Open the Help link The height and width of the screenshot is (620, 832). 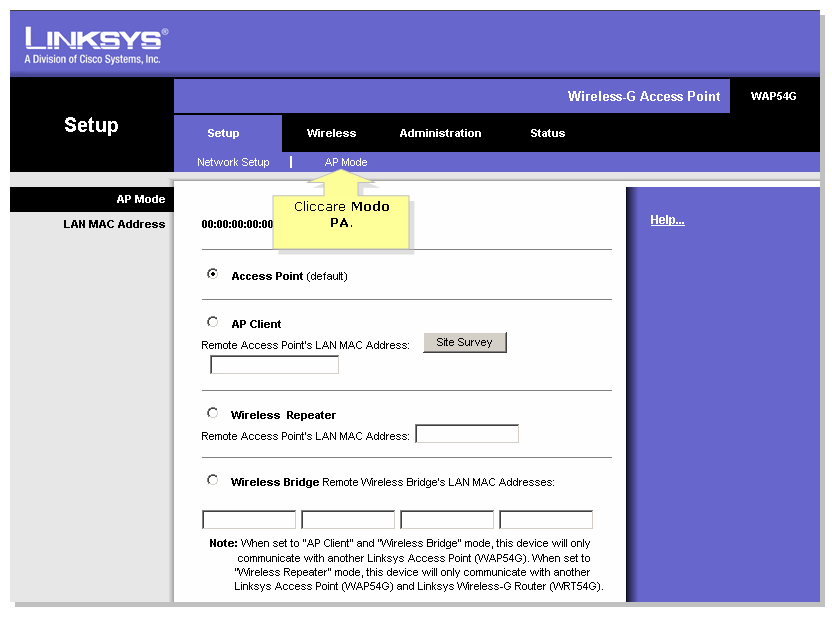[x=667, y=219]
